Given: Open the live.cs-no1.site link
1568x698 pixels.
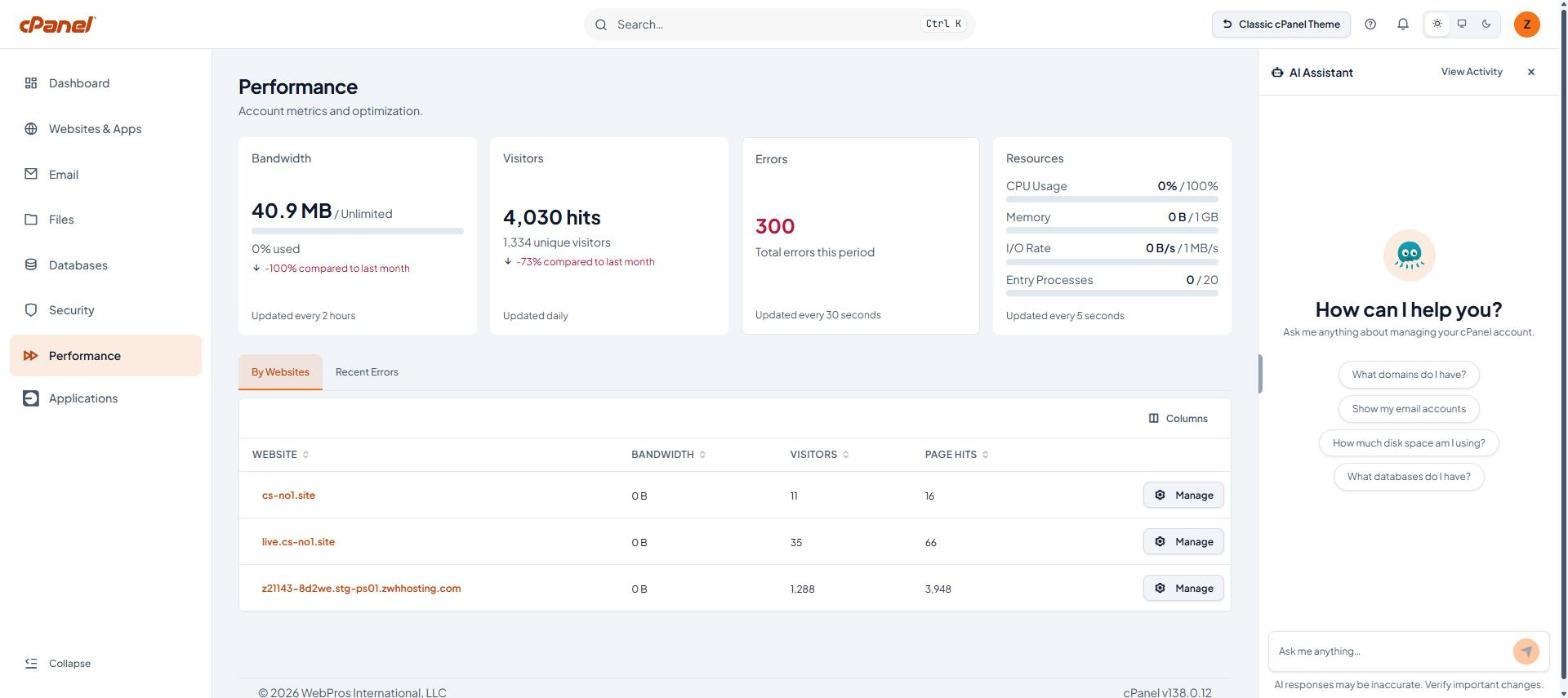Looking at the screenshot, I should pos(298,542).
